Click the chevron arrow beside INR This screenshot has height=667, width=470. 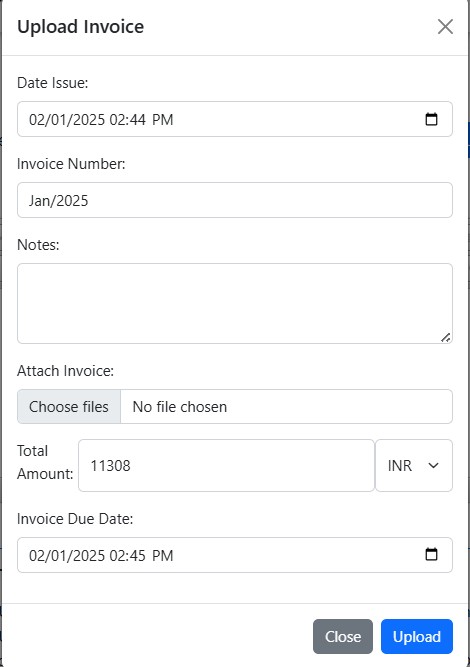(x=433, y=465)
